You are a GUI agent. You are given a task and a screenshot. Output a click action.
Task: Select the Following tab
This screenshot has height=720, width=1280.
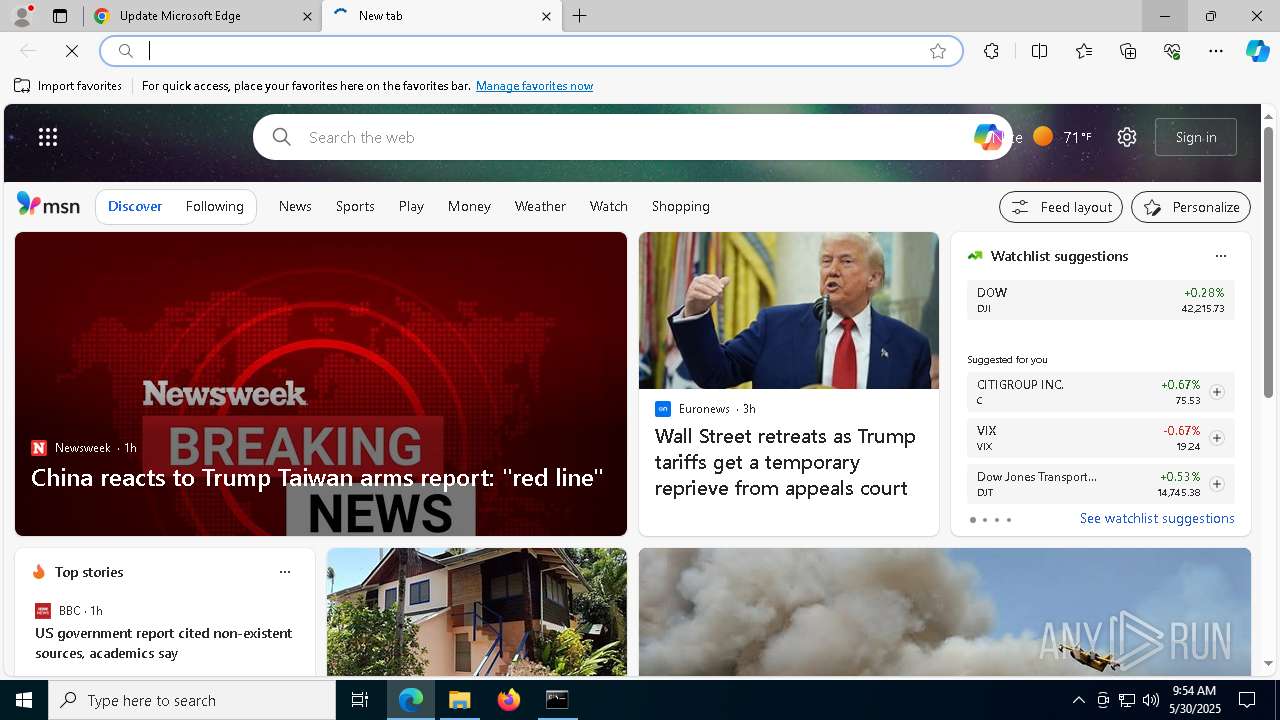tap(214, 206)
